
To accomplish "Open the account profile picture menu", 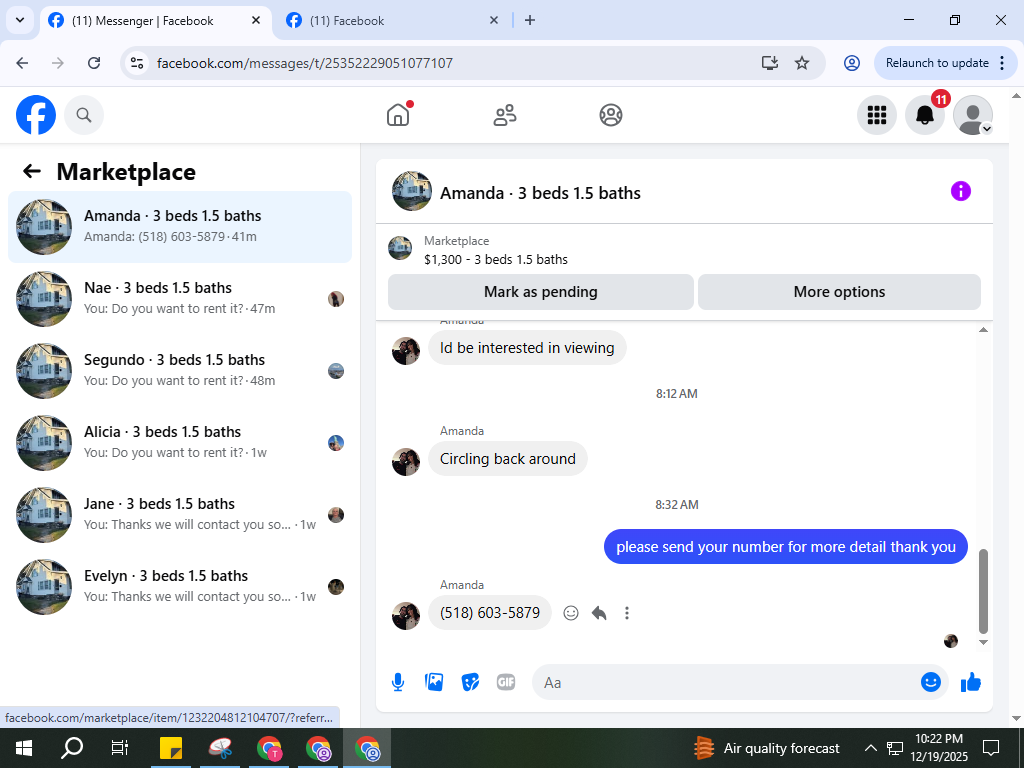I will [972, 115].
